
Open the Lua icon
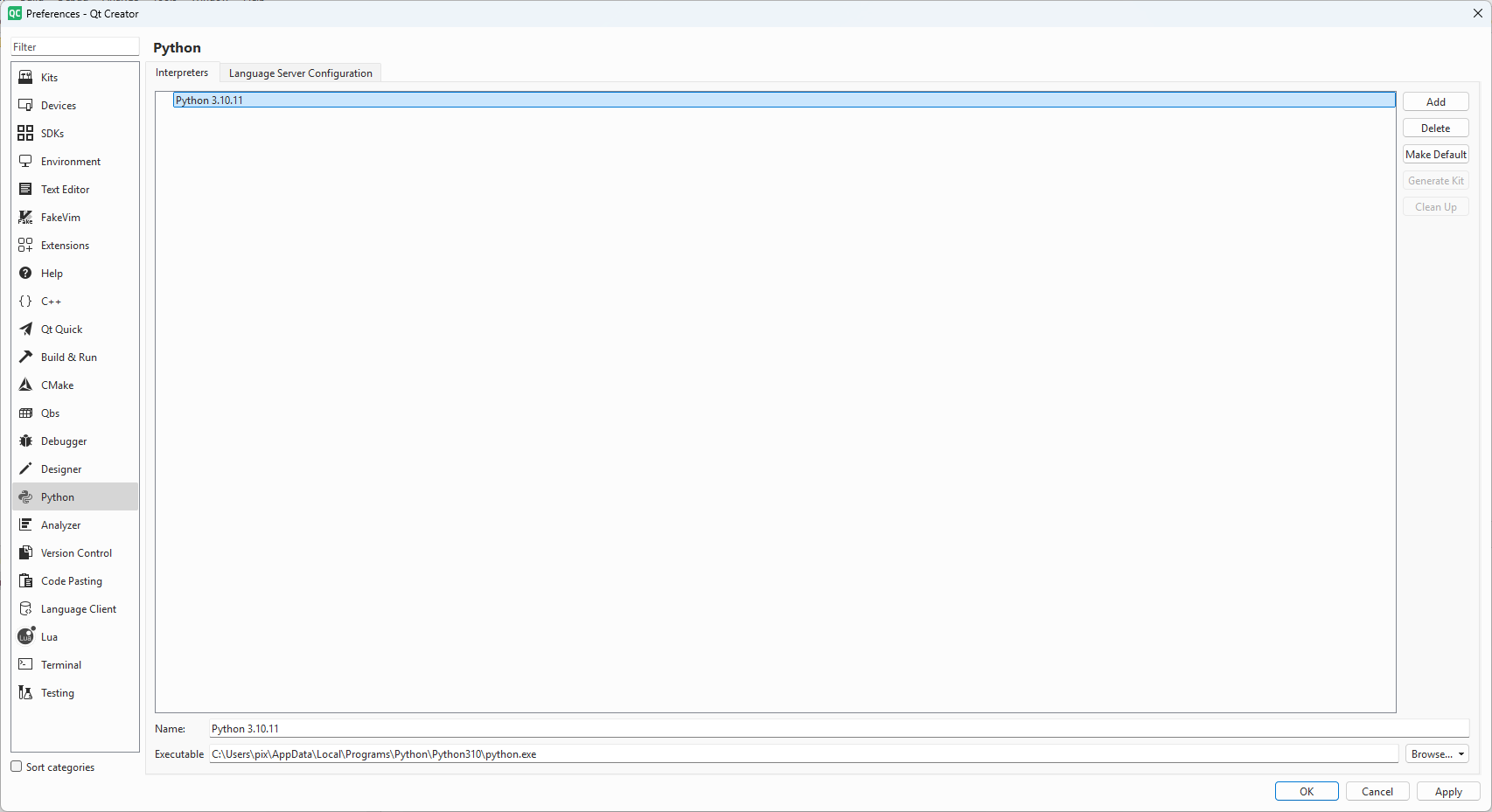click(x=26, y=636)
